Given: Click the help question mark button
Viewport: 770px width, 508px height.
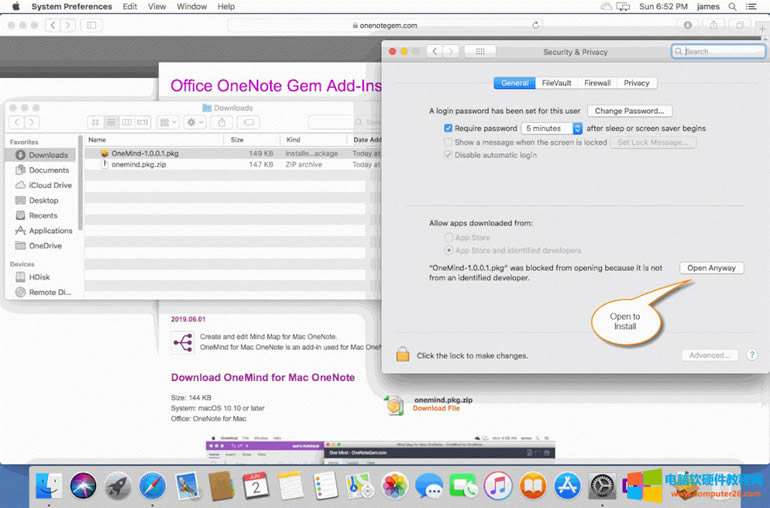Looking at the screenshot, I should point(751,355).
